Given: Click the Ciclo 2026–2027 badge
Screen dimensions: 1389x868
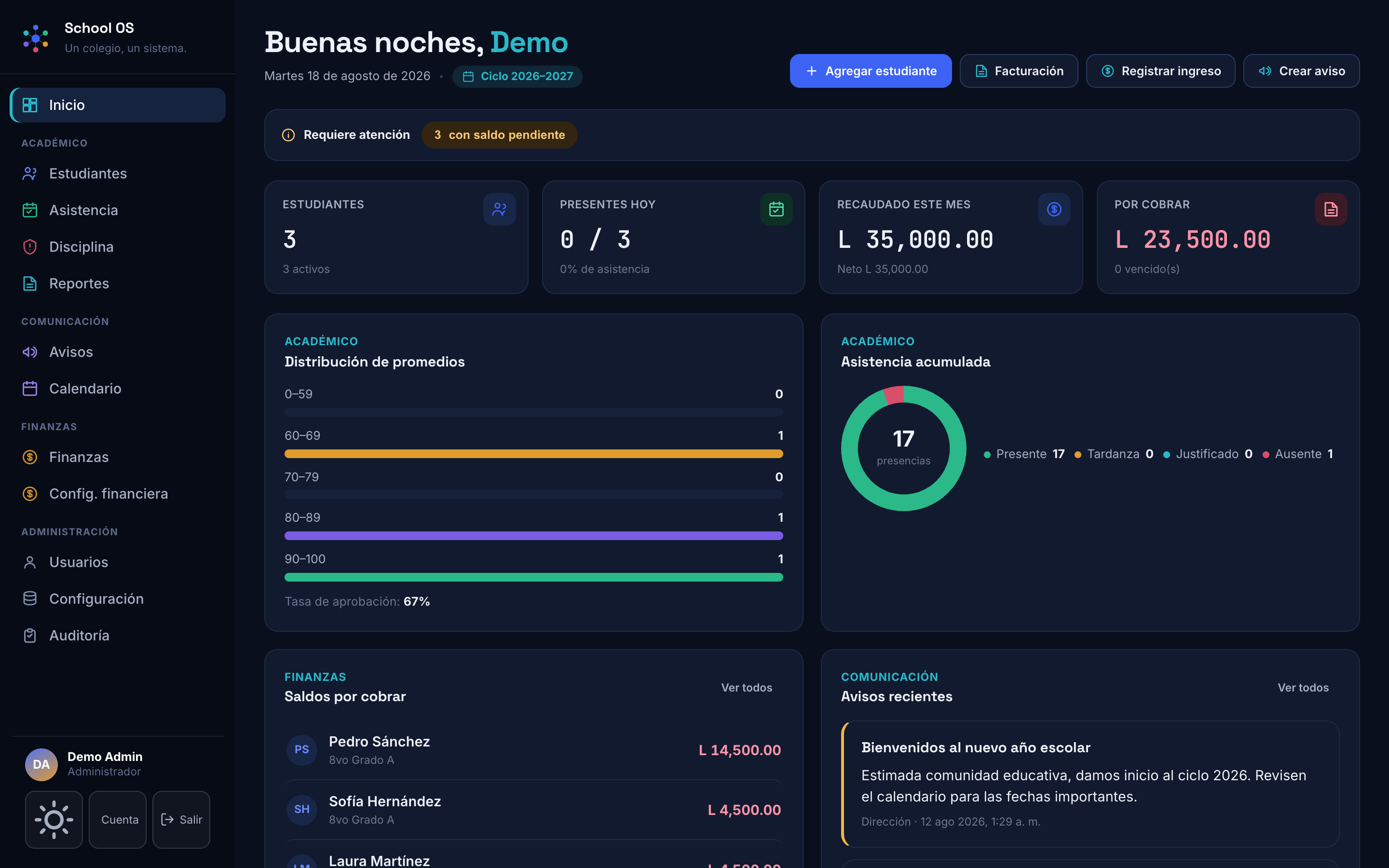Looking at the screenshot, I should click(517, 76).
